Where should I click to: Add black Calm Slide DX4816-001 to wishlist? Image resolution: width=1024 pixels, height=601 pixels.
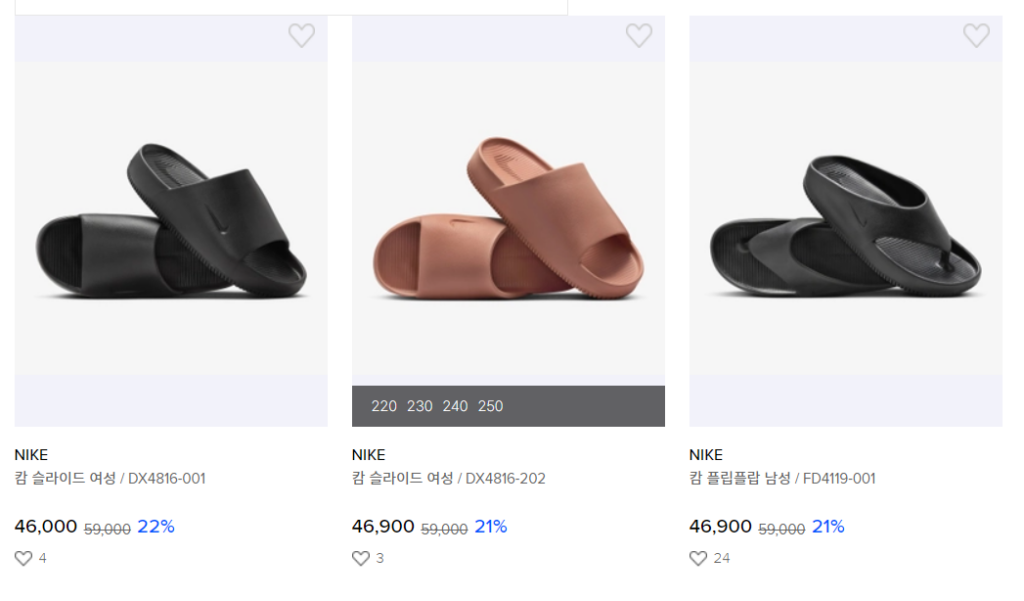tap(301, 36)
